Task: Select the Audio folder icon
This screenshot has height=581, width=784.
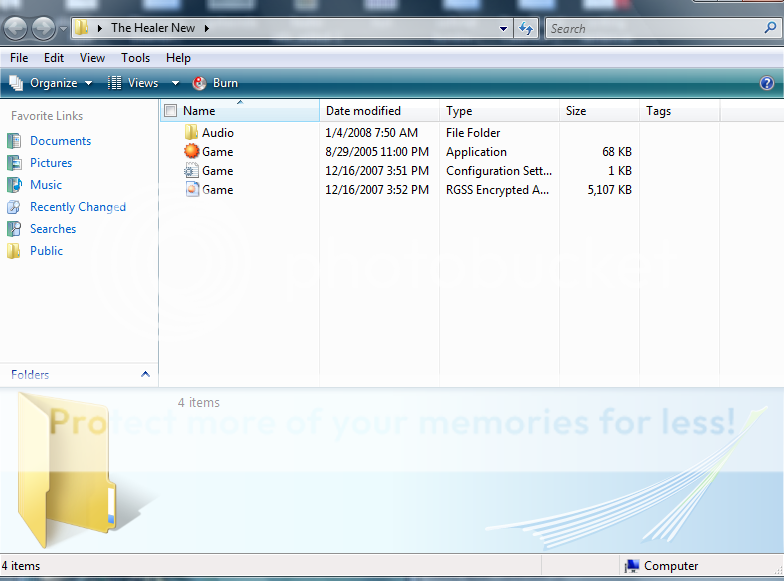Action: pos(192,133)
